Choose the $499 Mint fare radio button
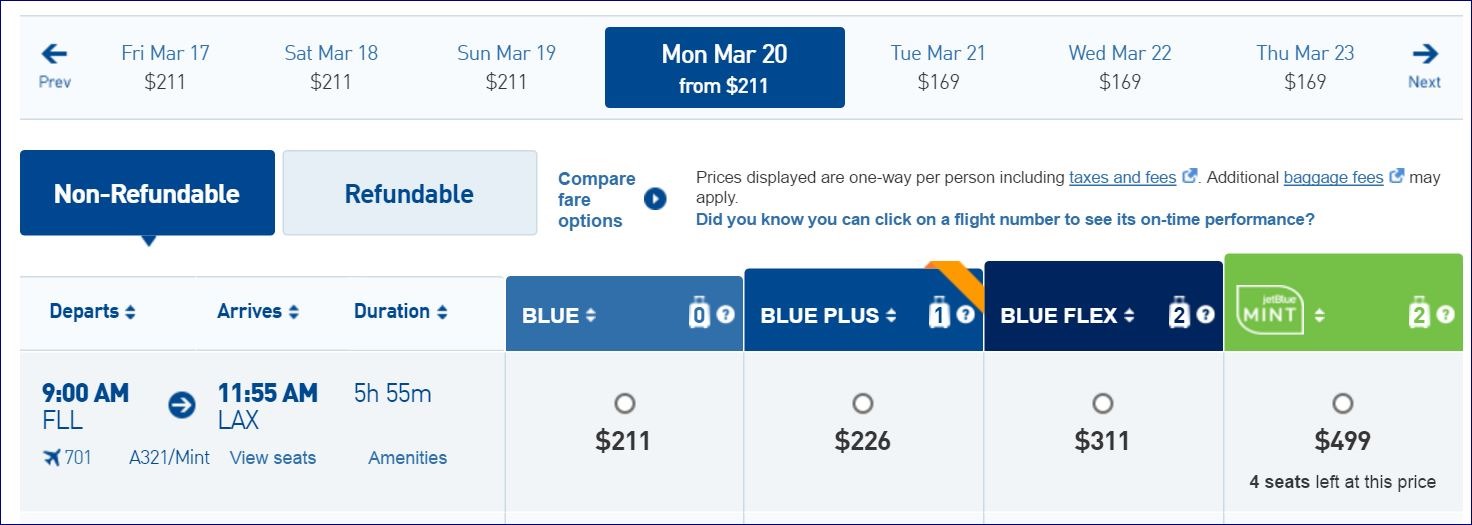 (x=1343, y=403)
